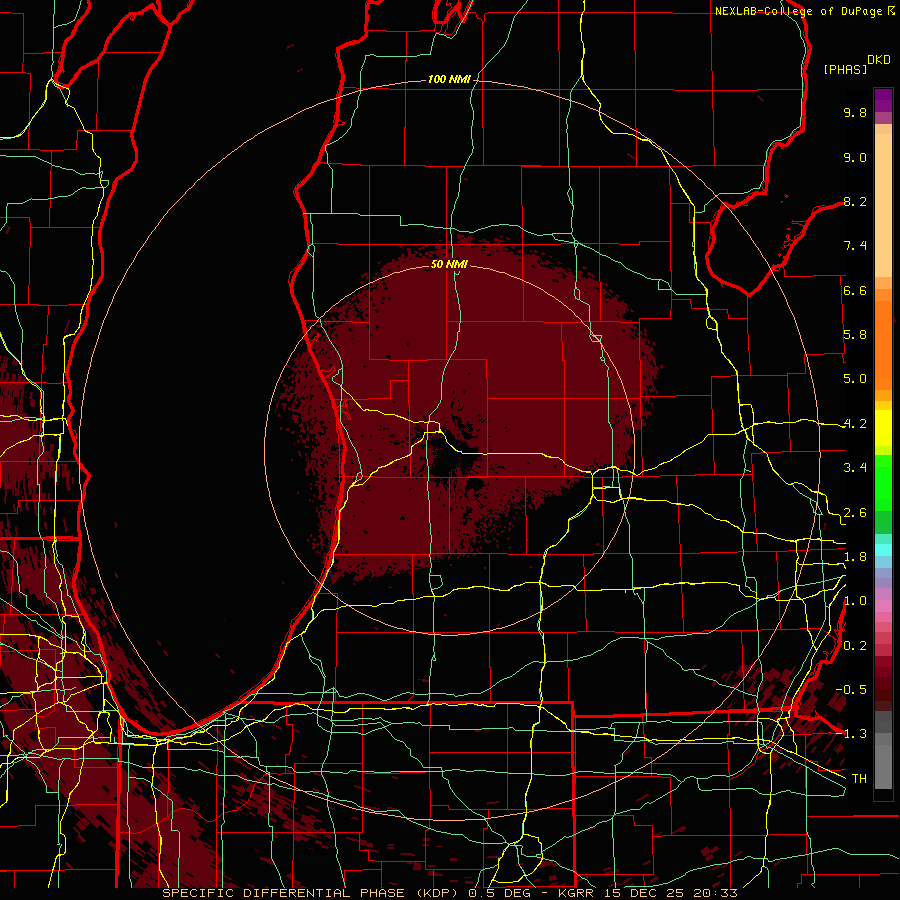The image size is (900, 900).
Task: Click the DKD legend title
Action: [x=879, y=60]
